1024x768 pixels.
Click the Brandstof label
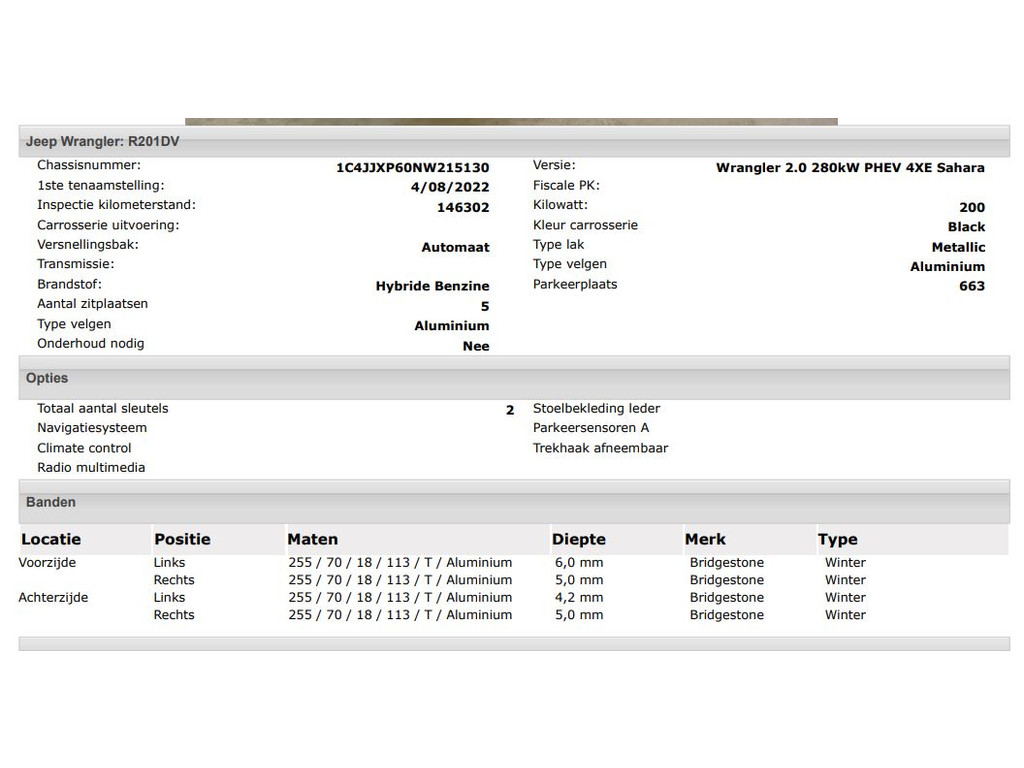(x=69, y=284)
